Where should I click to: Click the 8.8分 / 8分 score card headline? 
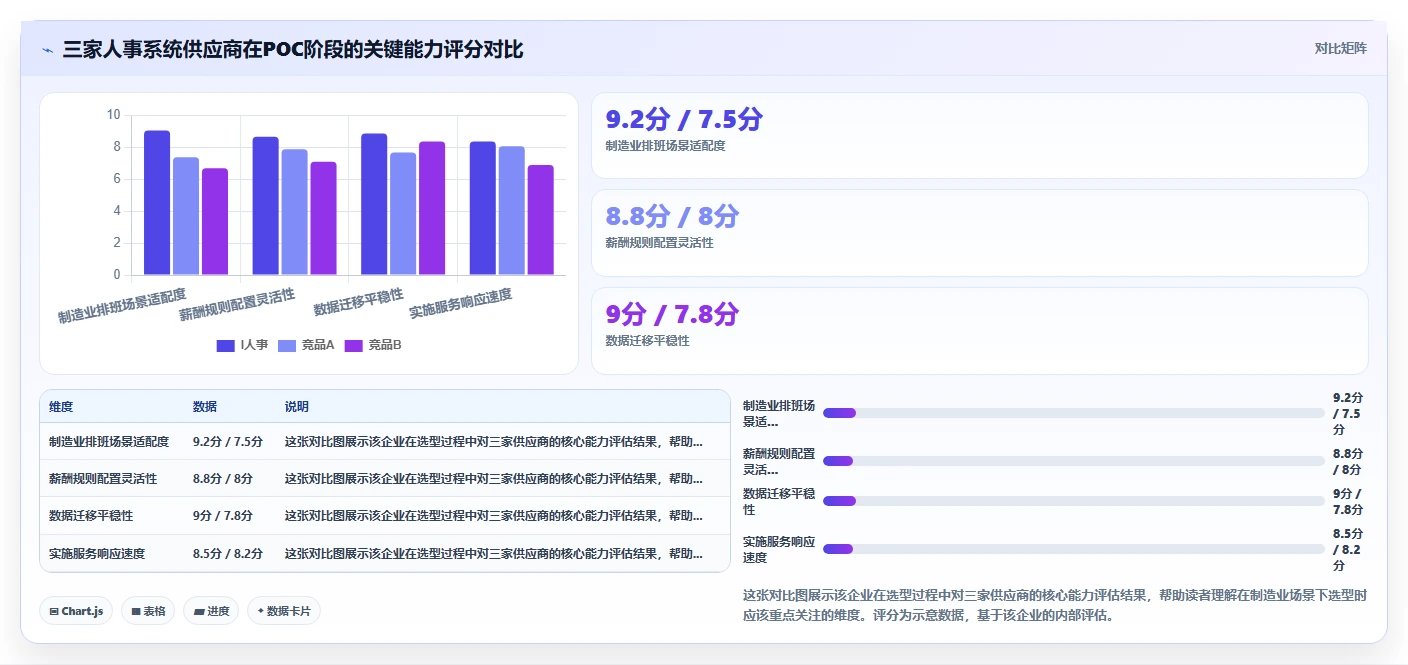click(672, 216)
